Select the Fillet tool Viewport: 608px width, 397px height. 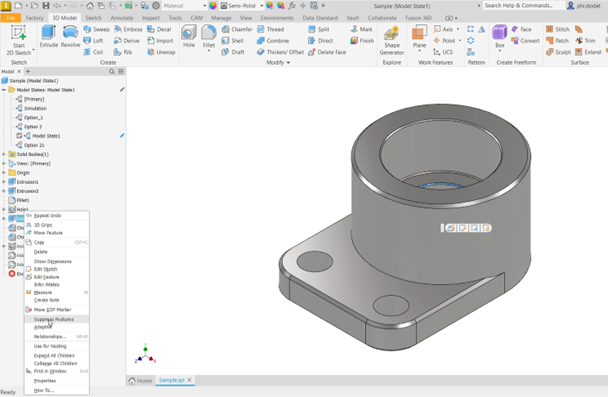pos(209,38)
